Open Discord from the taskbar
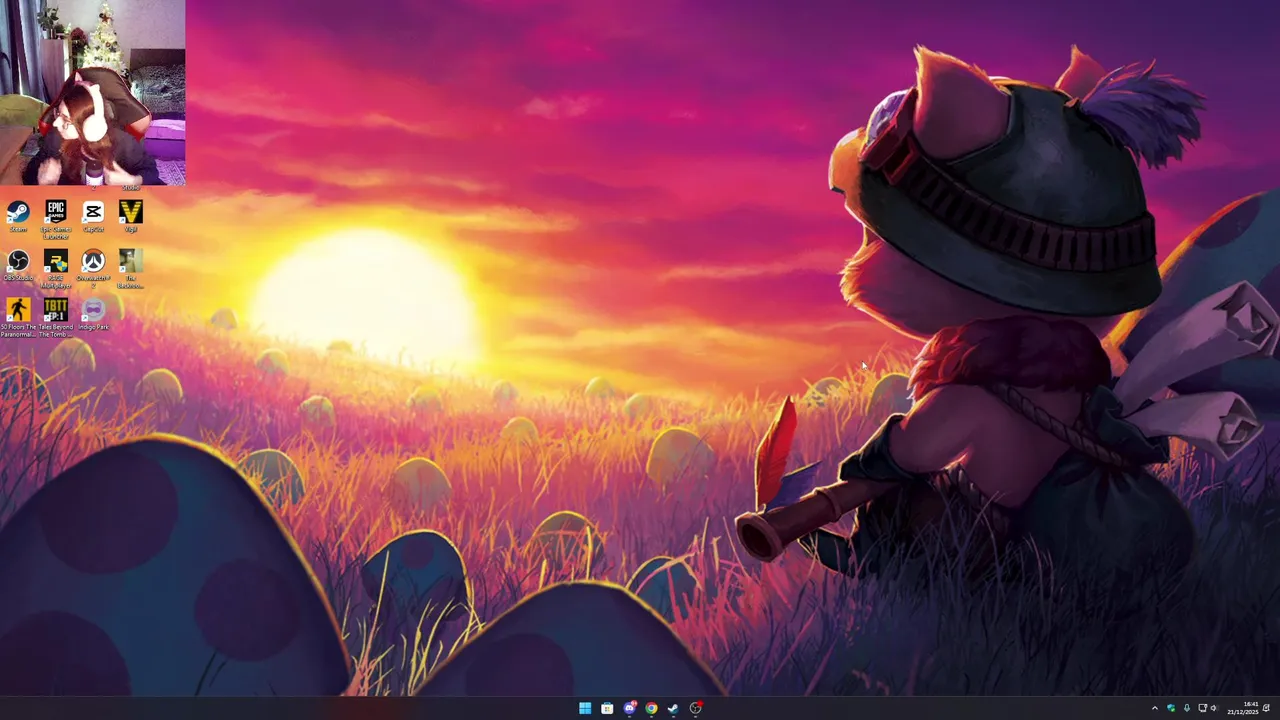 coord(629,708)
